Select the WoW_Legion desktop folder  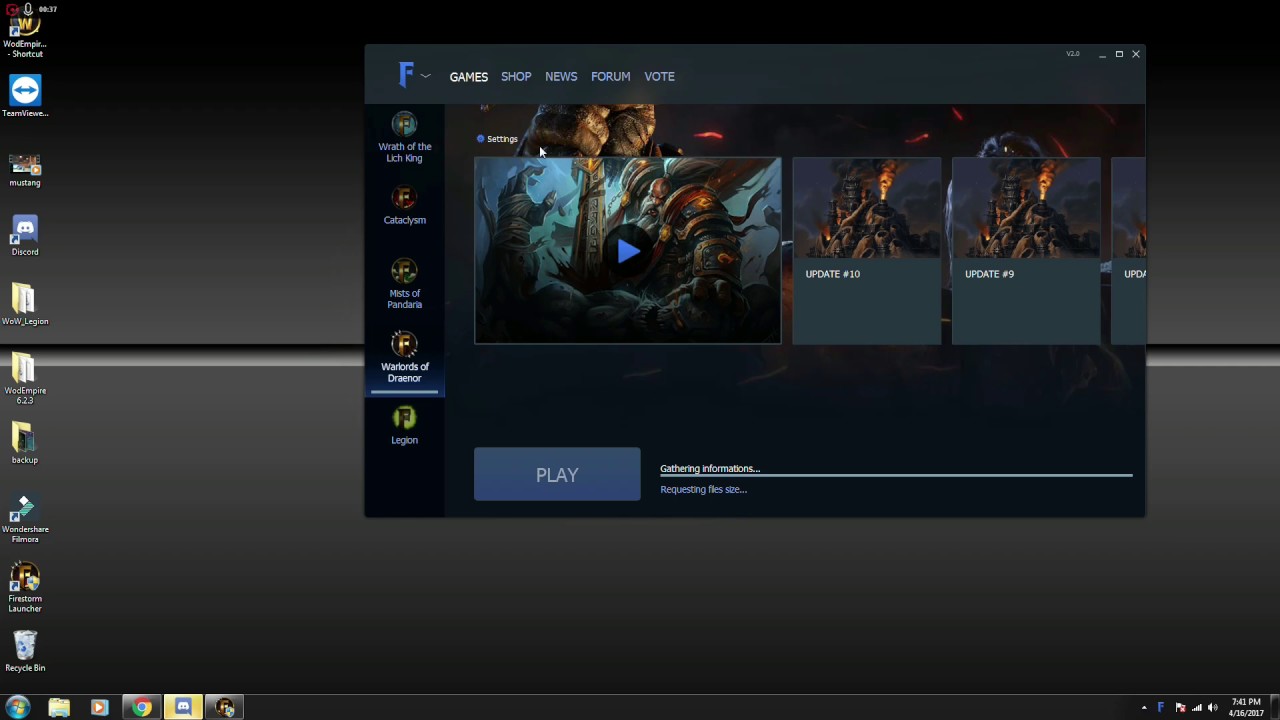25,305
